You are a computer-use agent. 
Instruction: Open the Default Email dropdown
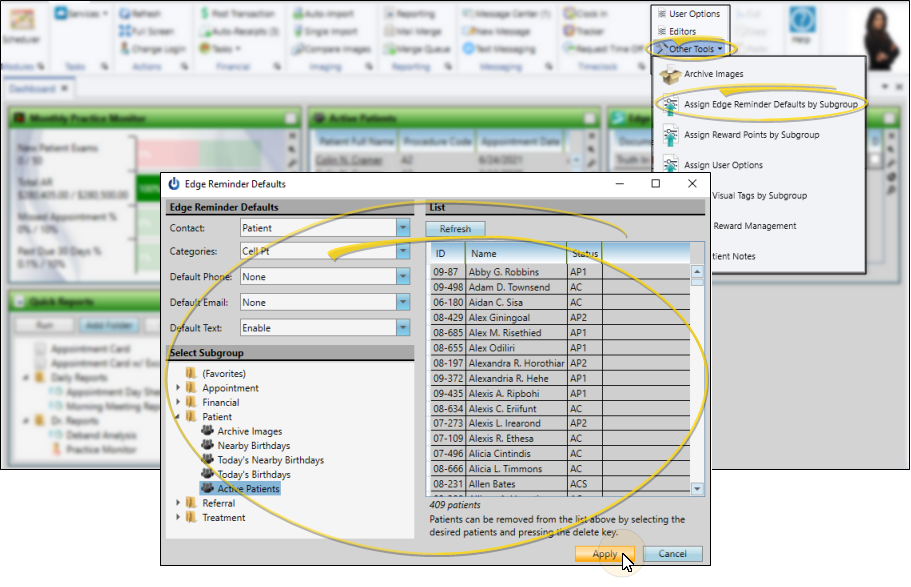(x=402, y=302)
